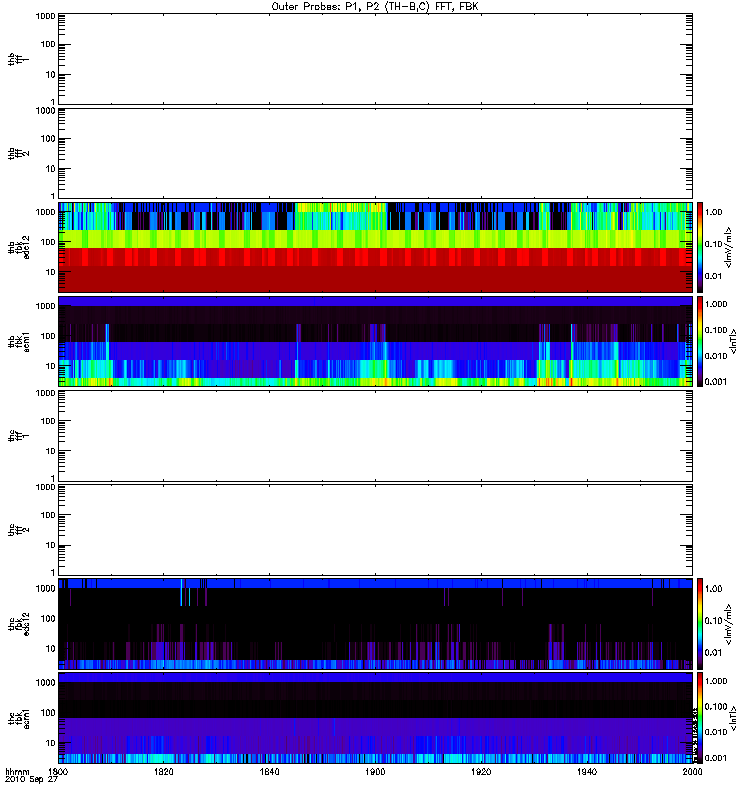Click the color bar beside thb fbk scm1
This screenshot has height=800, width=750.
click(x=700, y=341)
